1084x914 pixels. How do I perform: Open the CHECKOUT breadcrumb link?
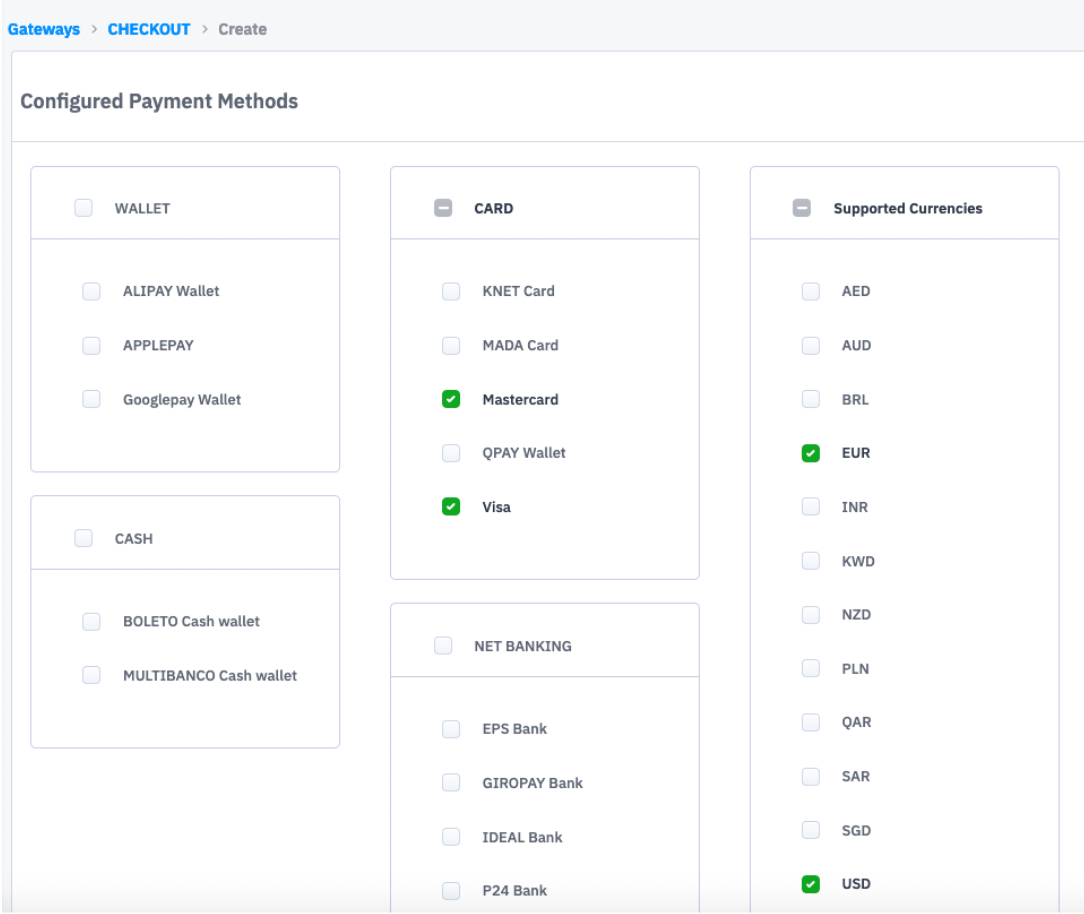149,29
